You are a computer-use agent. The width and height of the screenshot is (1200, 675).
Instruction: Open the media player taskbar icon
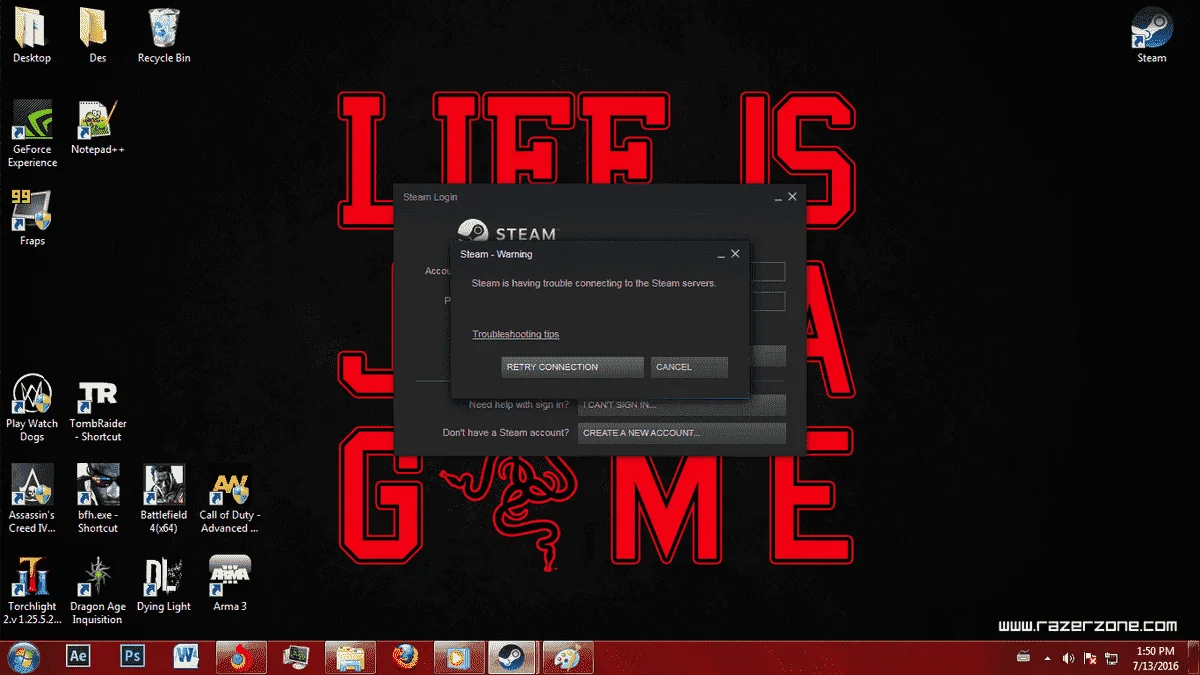459,656
